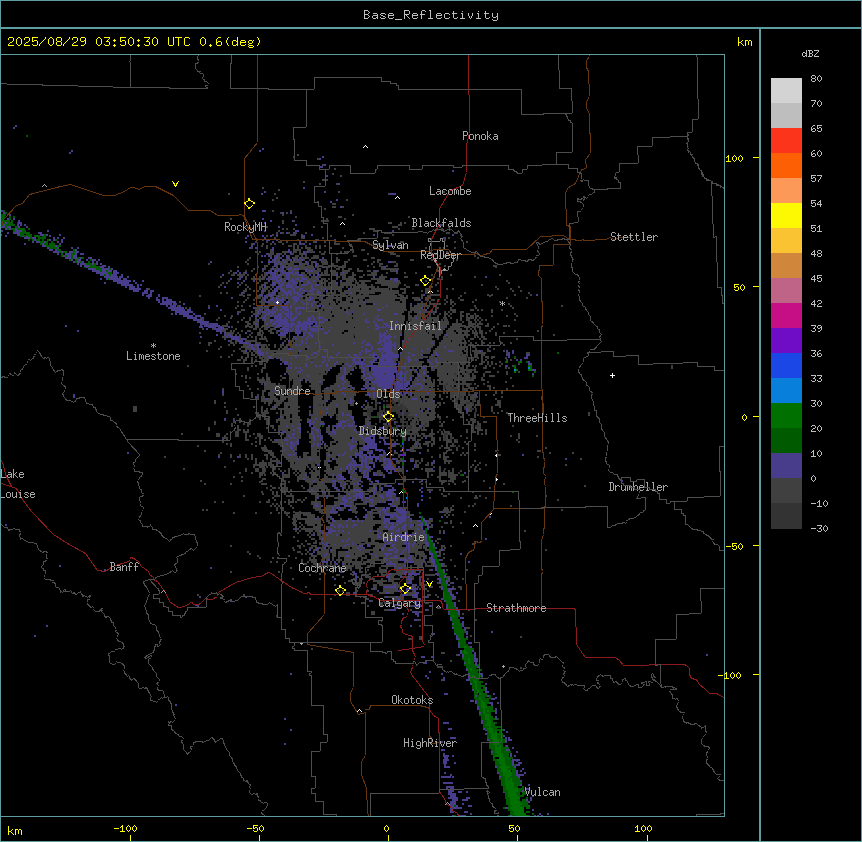Click the yellow V marker east of Calgary

[x=429, y=584]
